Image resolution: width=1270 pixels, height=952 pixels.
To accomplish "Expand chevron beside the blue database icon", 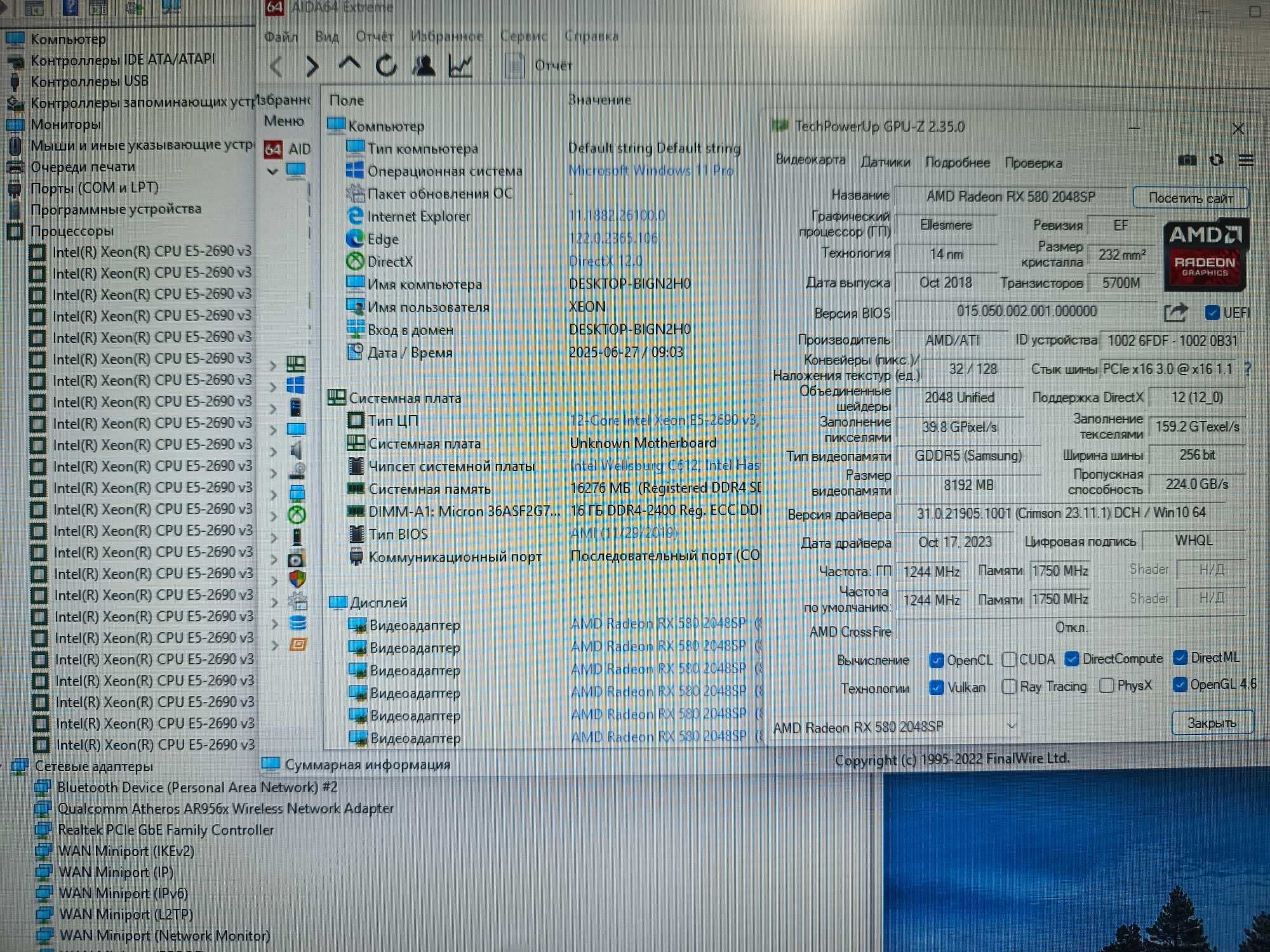I will tap(274, 625).
